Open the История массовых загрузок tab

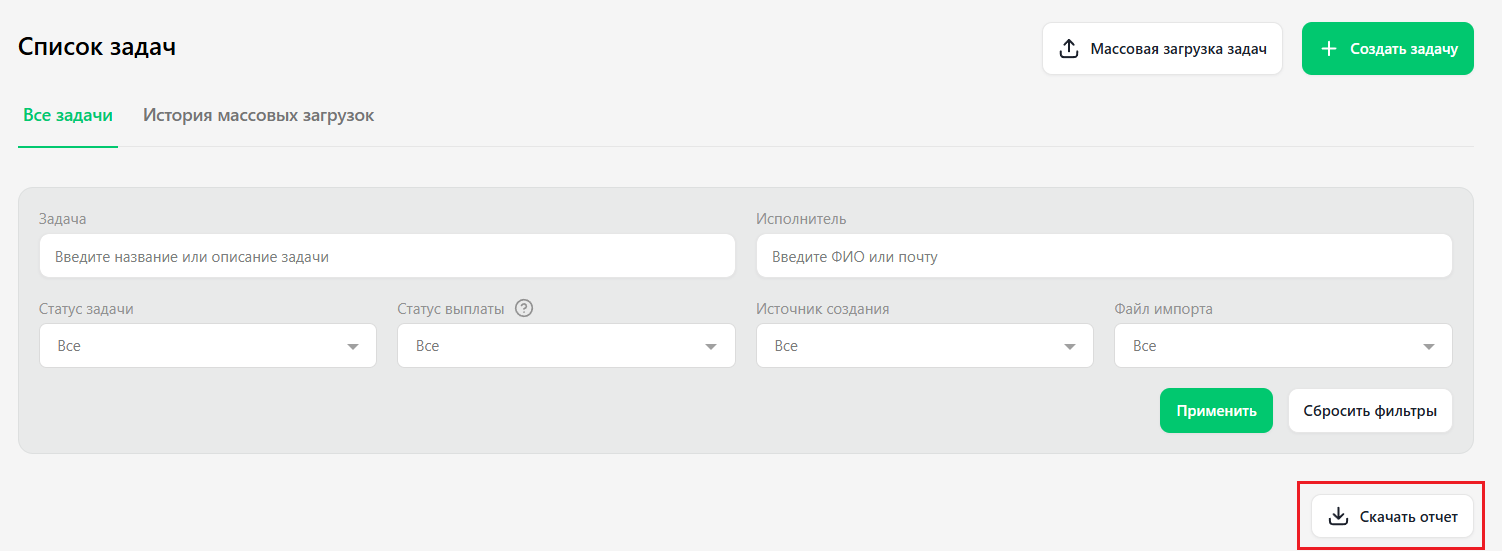[258, 115]
